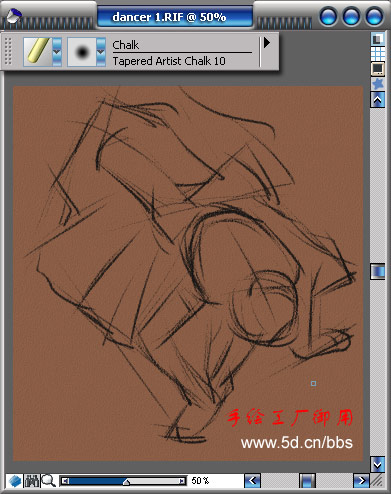Click the blue star impasto icon
391x494 pixels.
coord(378,84)
